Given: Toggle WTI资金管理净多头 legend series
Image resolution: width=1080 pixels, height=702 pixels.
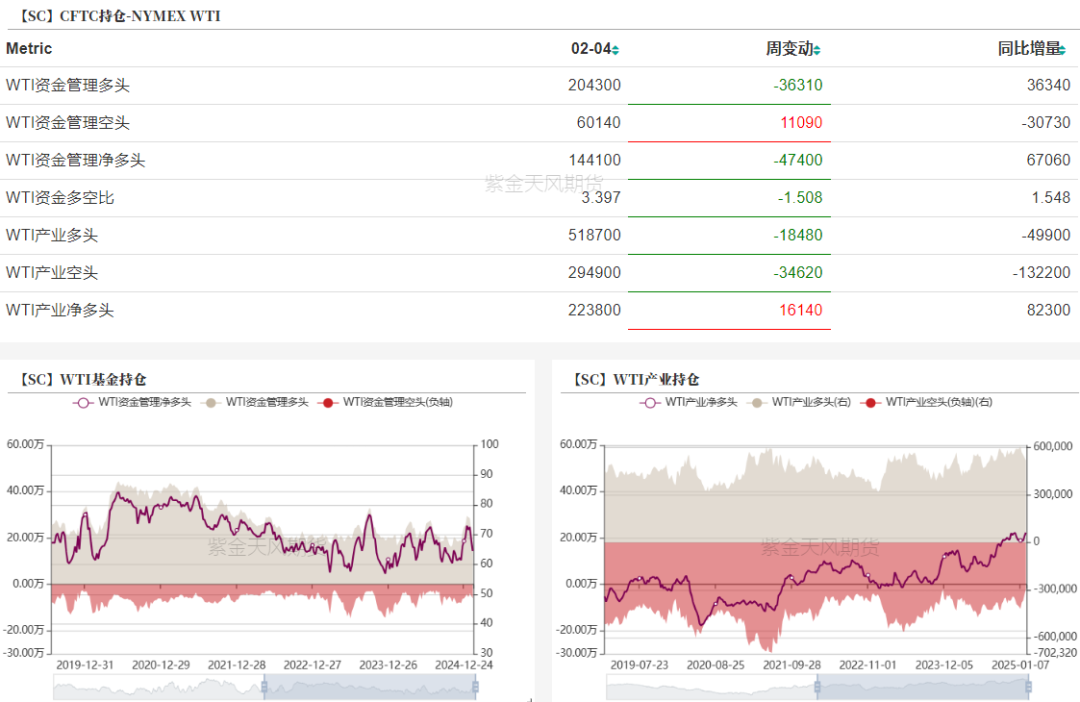Looking at the screenshot, I should (x=84, y=402).
